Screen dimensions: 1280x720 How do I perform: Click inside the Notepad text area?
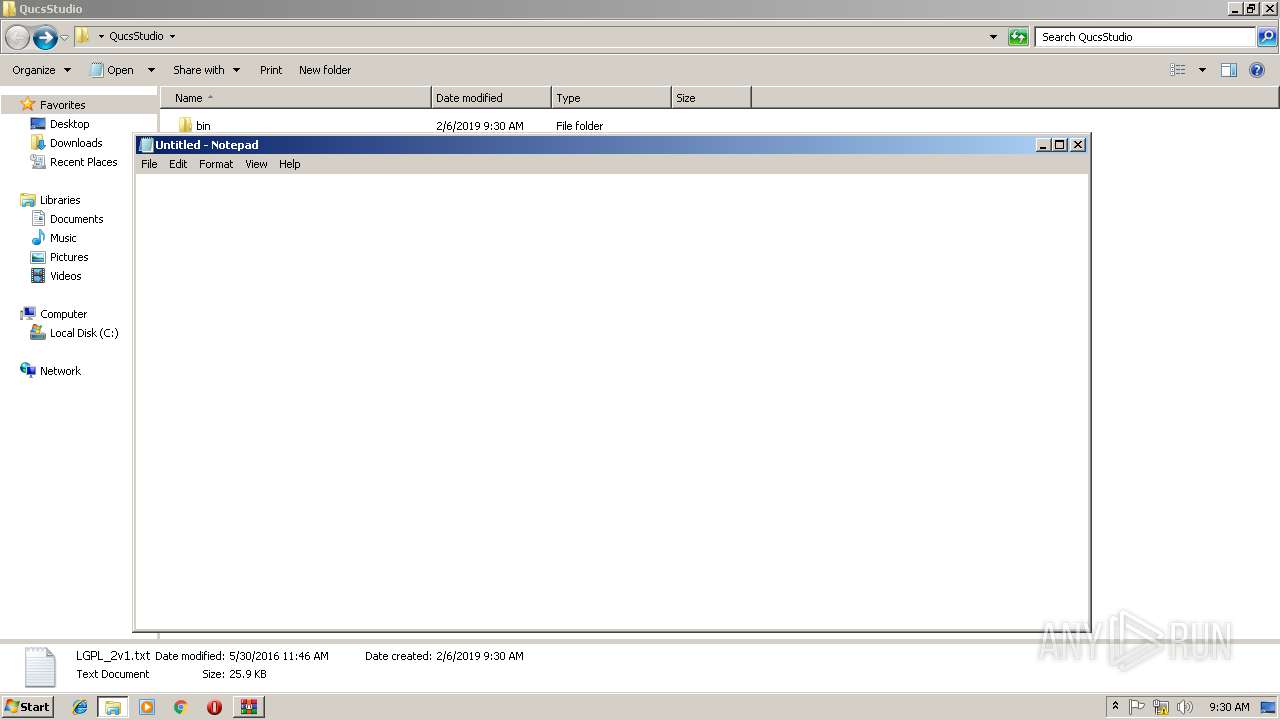coord(611,402)
